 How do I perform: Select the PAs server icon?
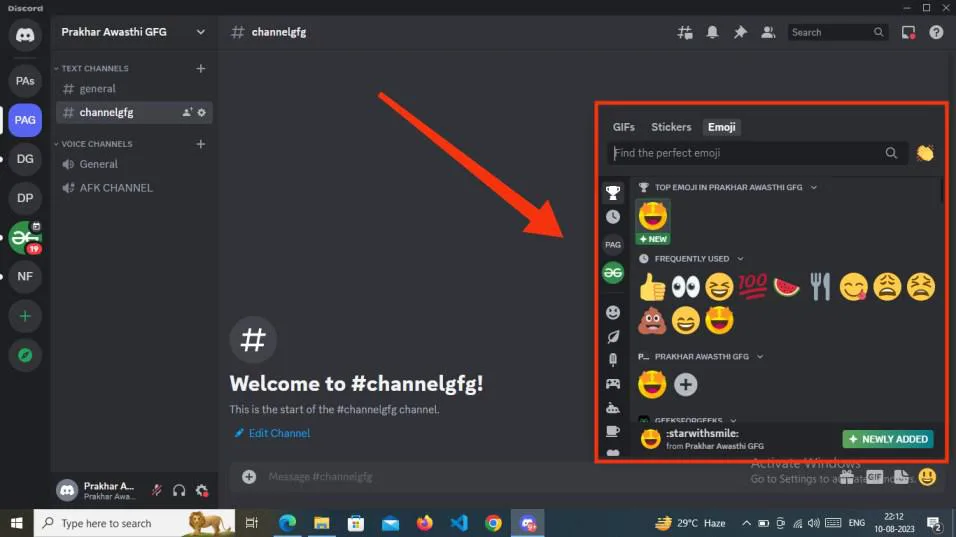coord(25,80)
